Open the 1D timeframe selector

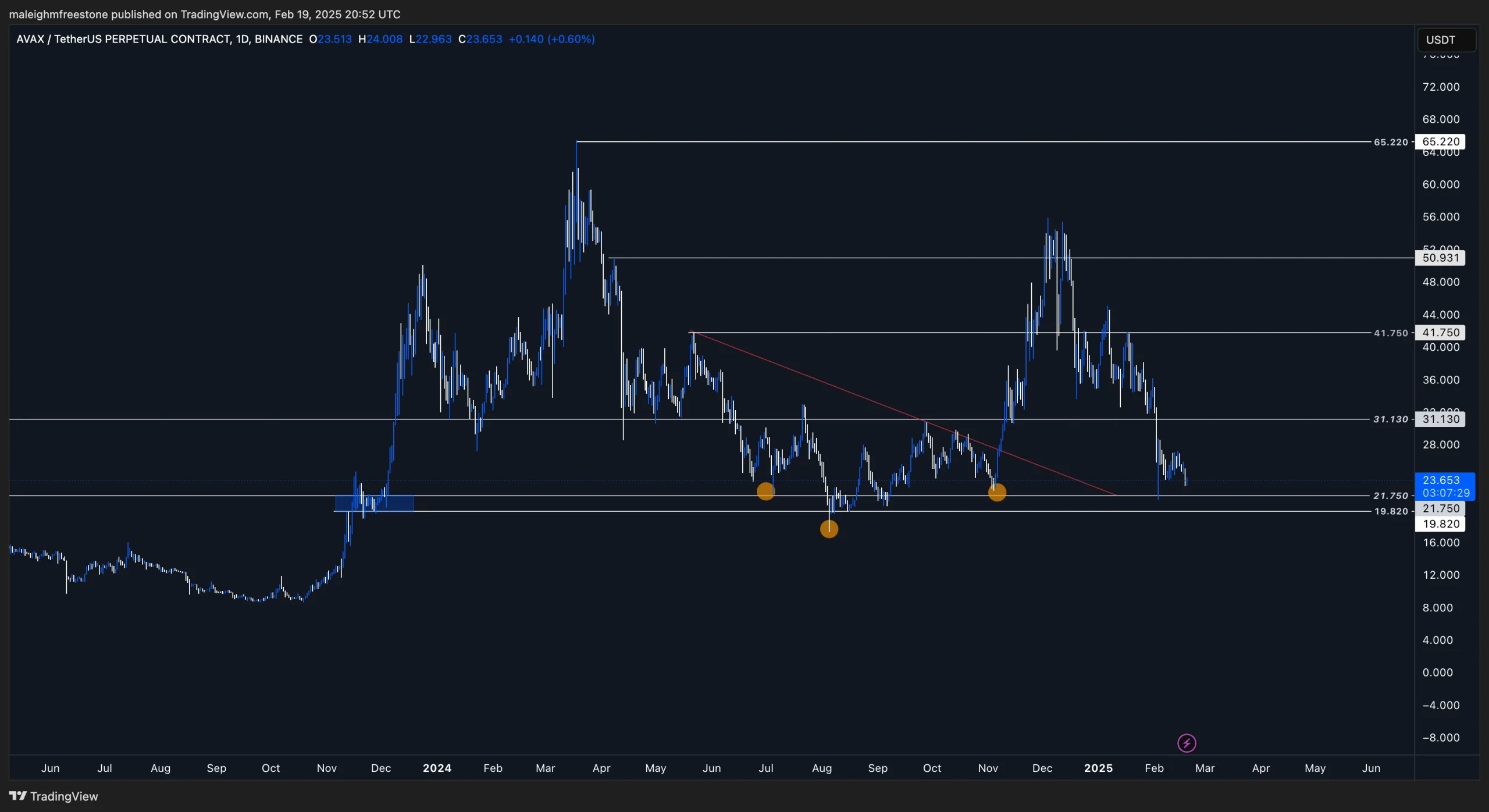point(244,39)
